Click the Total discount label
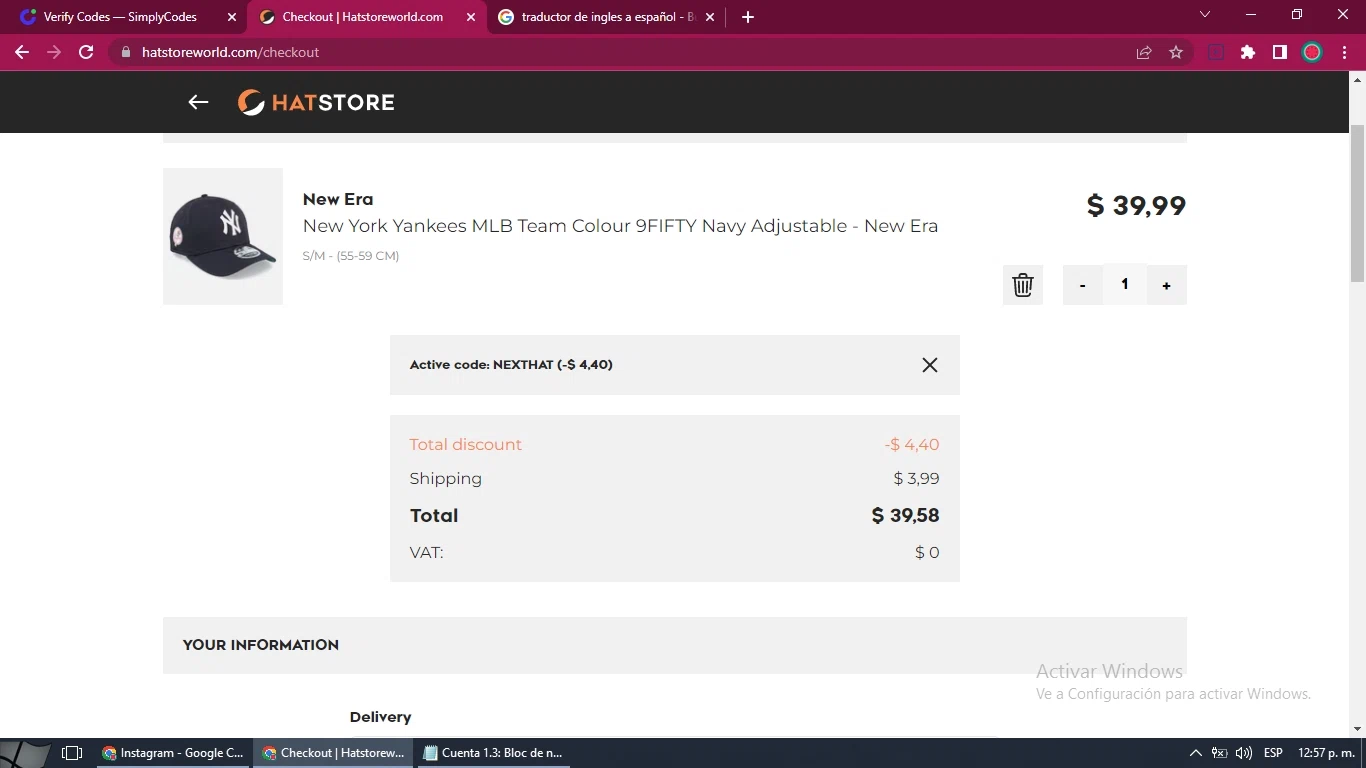The image size is (1366, 768). tap(466, 444)
